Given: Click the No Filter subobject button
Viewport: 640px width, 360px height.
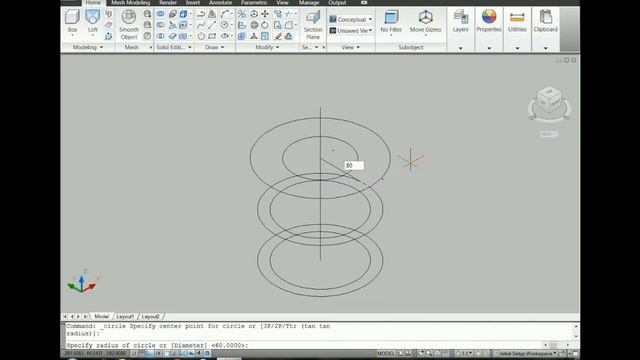Looking at the screenshot, I should point(391,22).
